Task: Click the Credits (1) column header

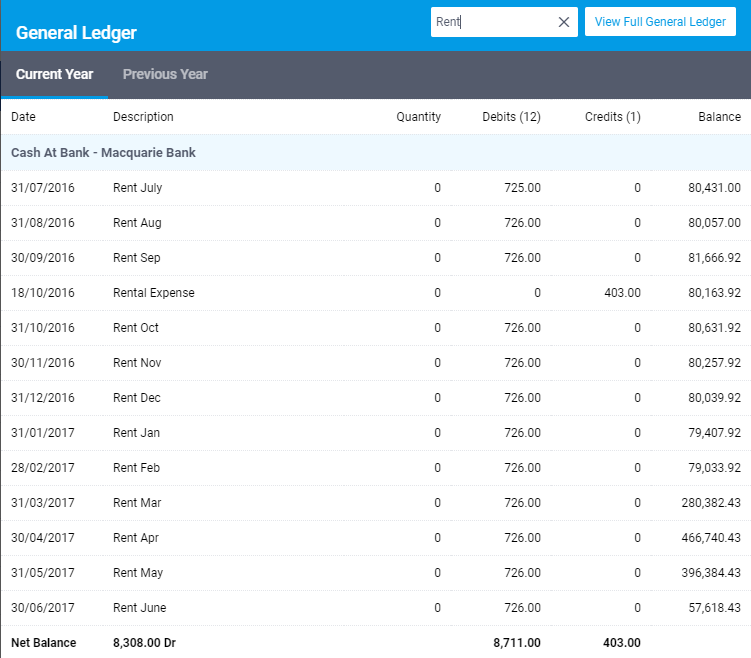Action: (x=613, y=117)
